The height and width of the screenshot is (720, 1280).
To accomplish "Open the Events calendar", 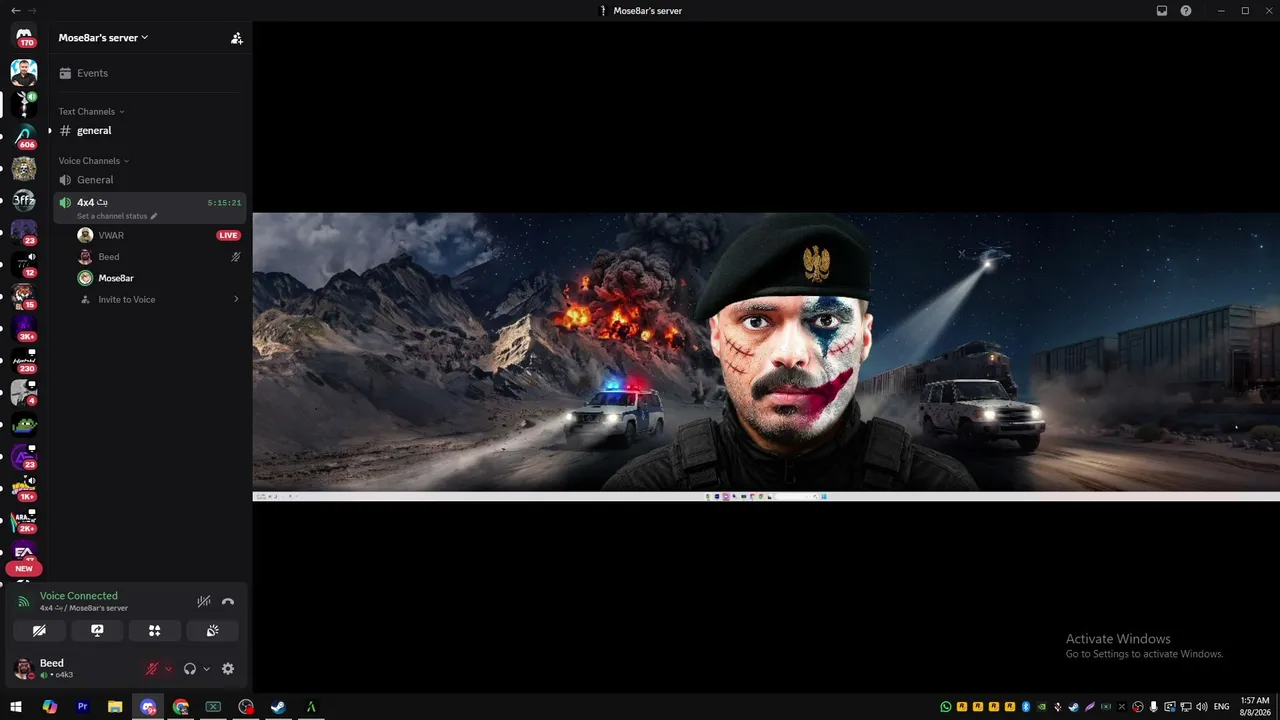I will click(150, 73).
